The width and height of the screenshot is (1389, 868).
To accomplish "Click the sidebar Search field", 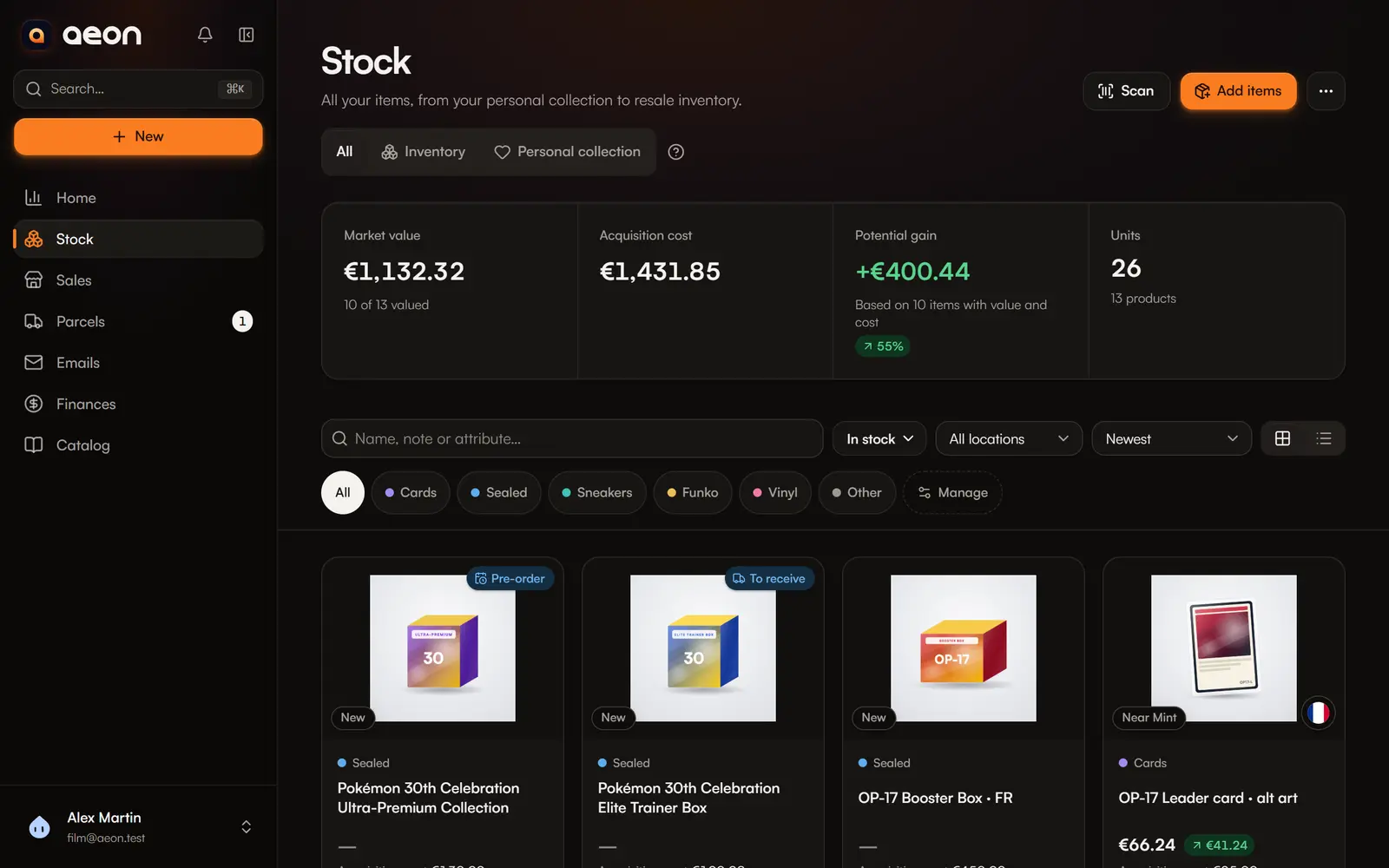I will [x=138, y=89].
